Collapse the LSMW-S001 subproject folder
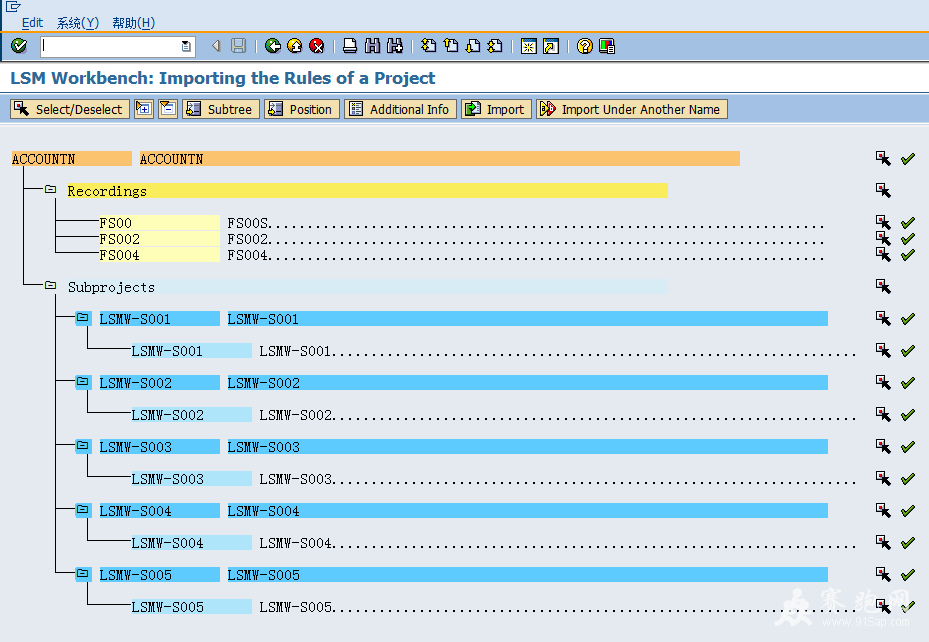This screenshot has height=642, width=929. (82, 317)
